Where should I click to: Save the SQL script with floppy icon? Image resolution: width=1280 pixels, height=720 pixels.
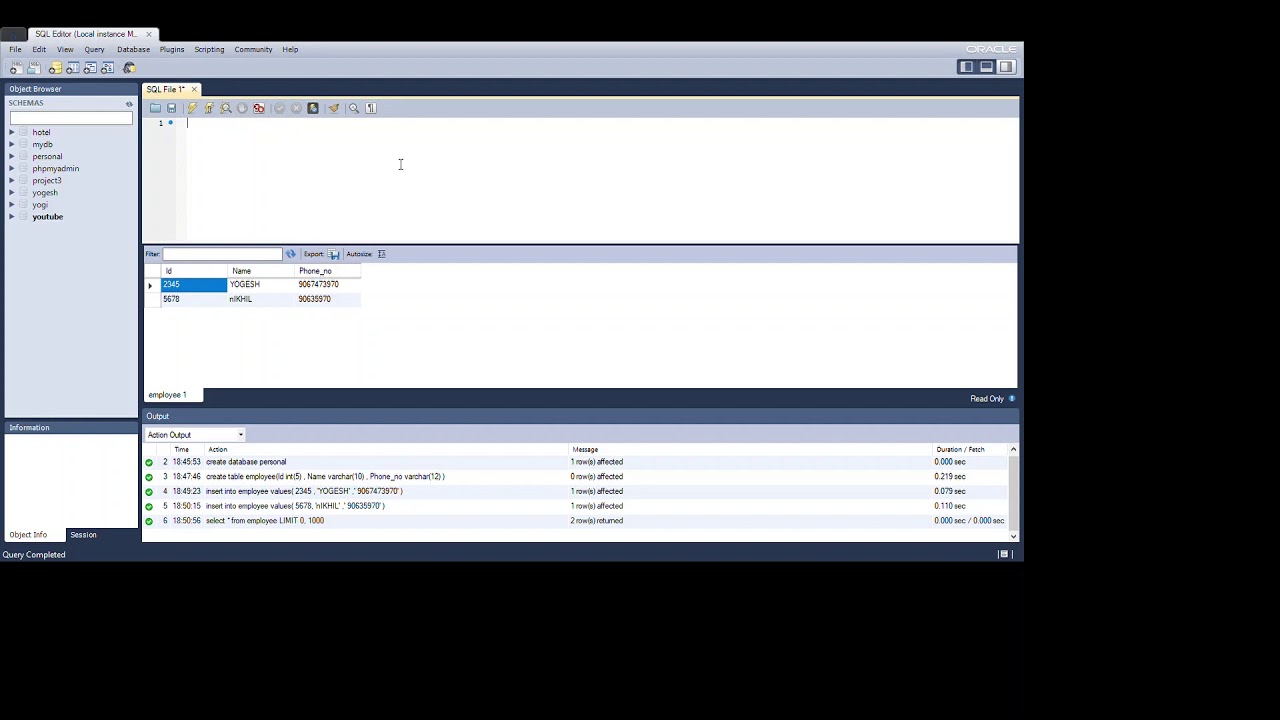tap(171, 108)
